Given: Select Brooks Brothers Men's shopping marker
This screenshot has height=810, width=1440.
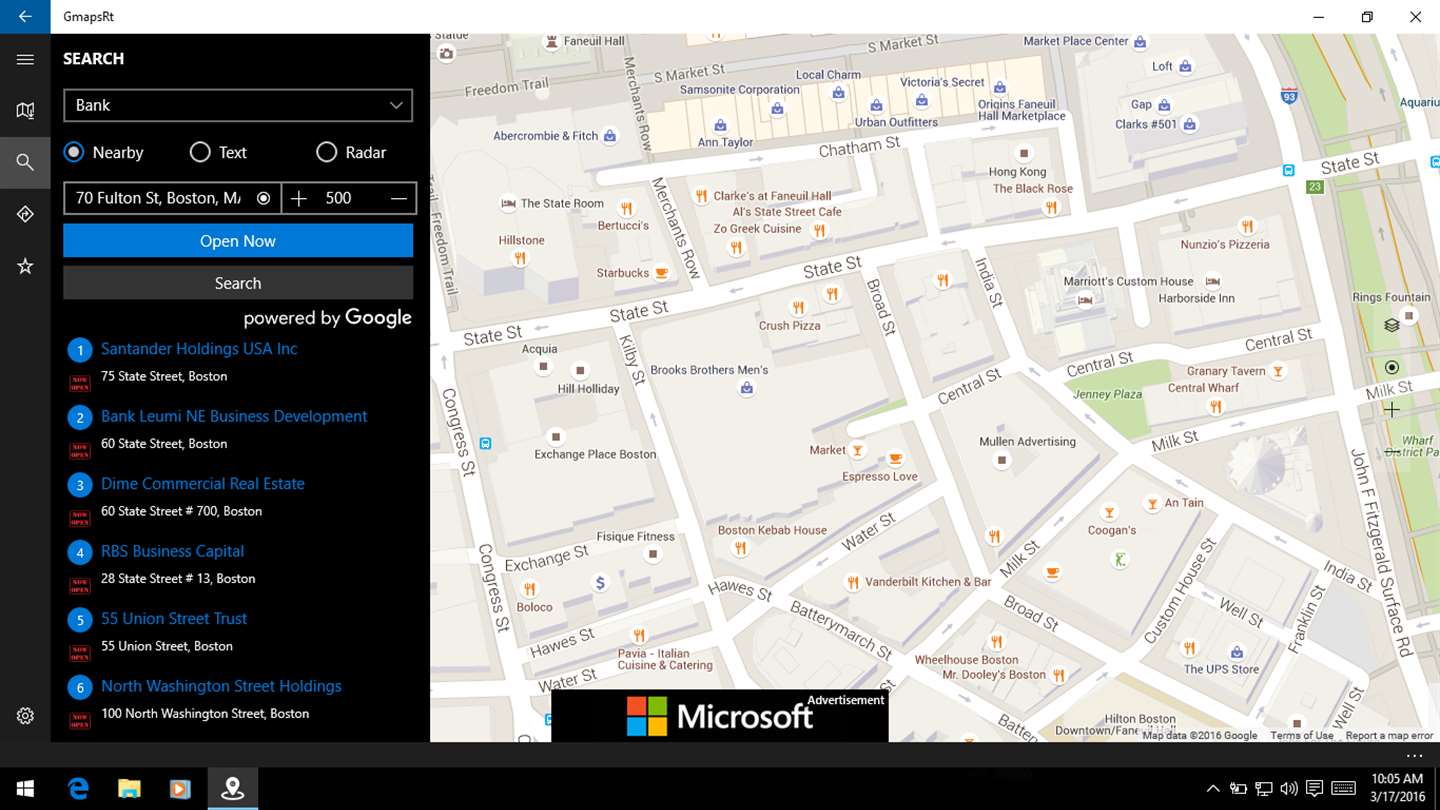Looking at the screenshot, I should point(746,388).
